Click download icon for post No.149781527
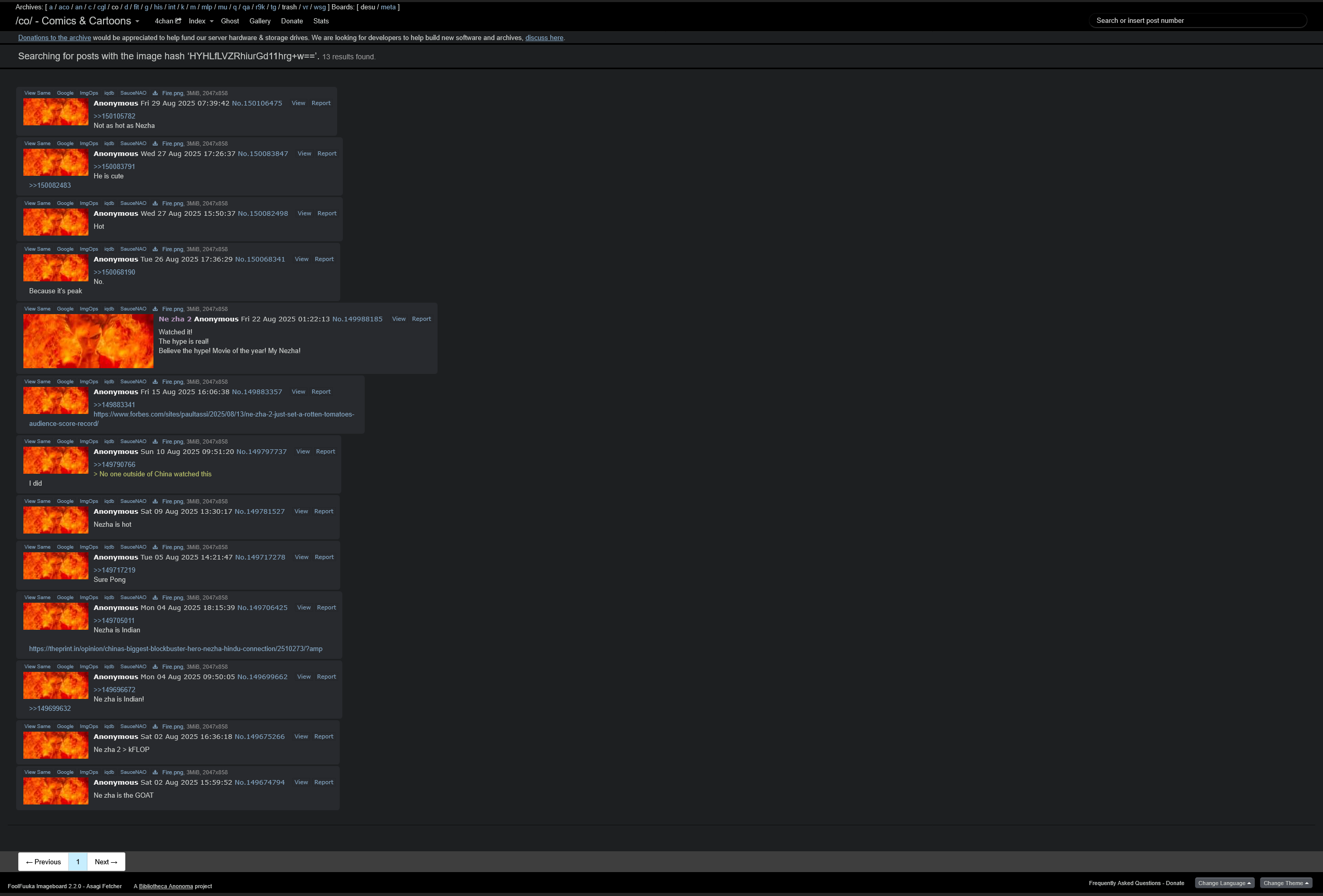The image size is (1323, 896). (155, 501)
